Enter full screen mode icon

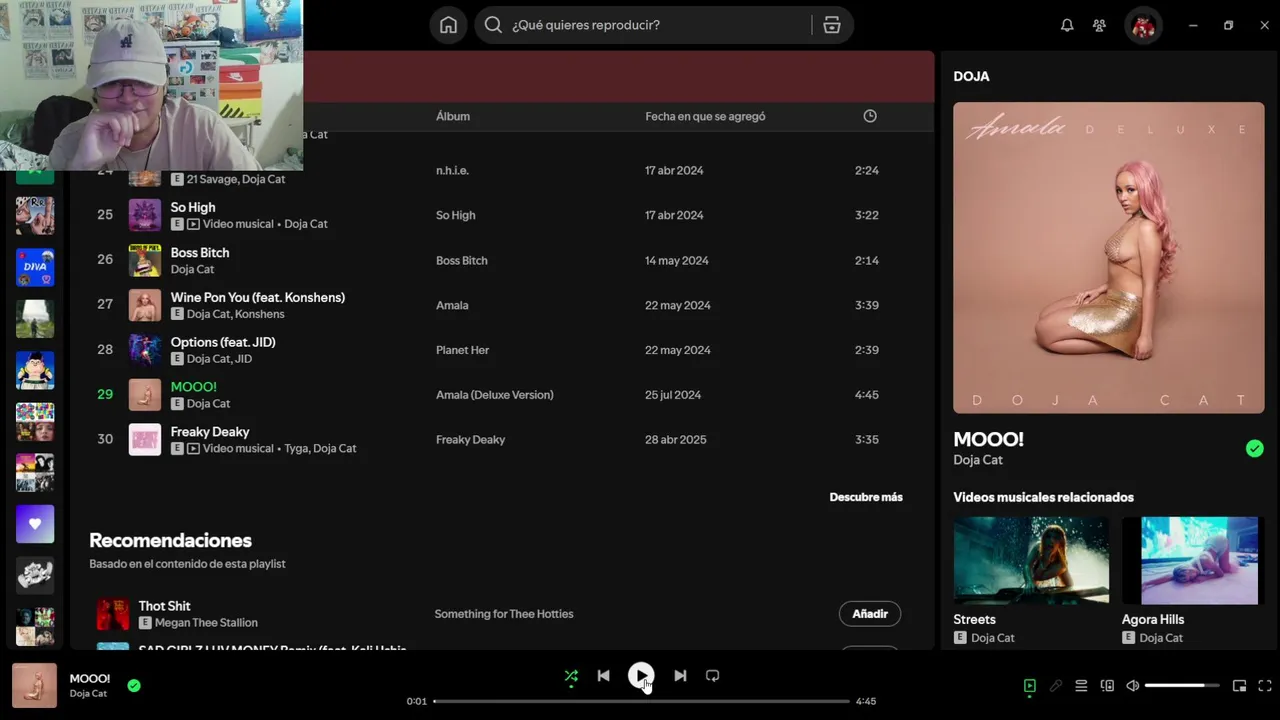pos(1265,686)
